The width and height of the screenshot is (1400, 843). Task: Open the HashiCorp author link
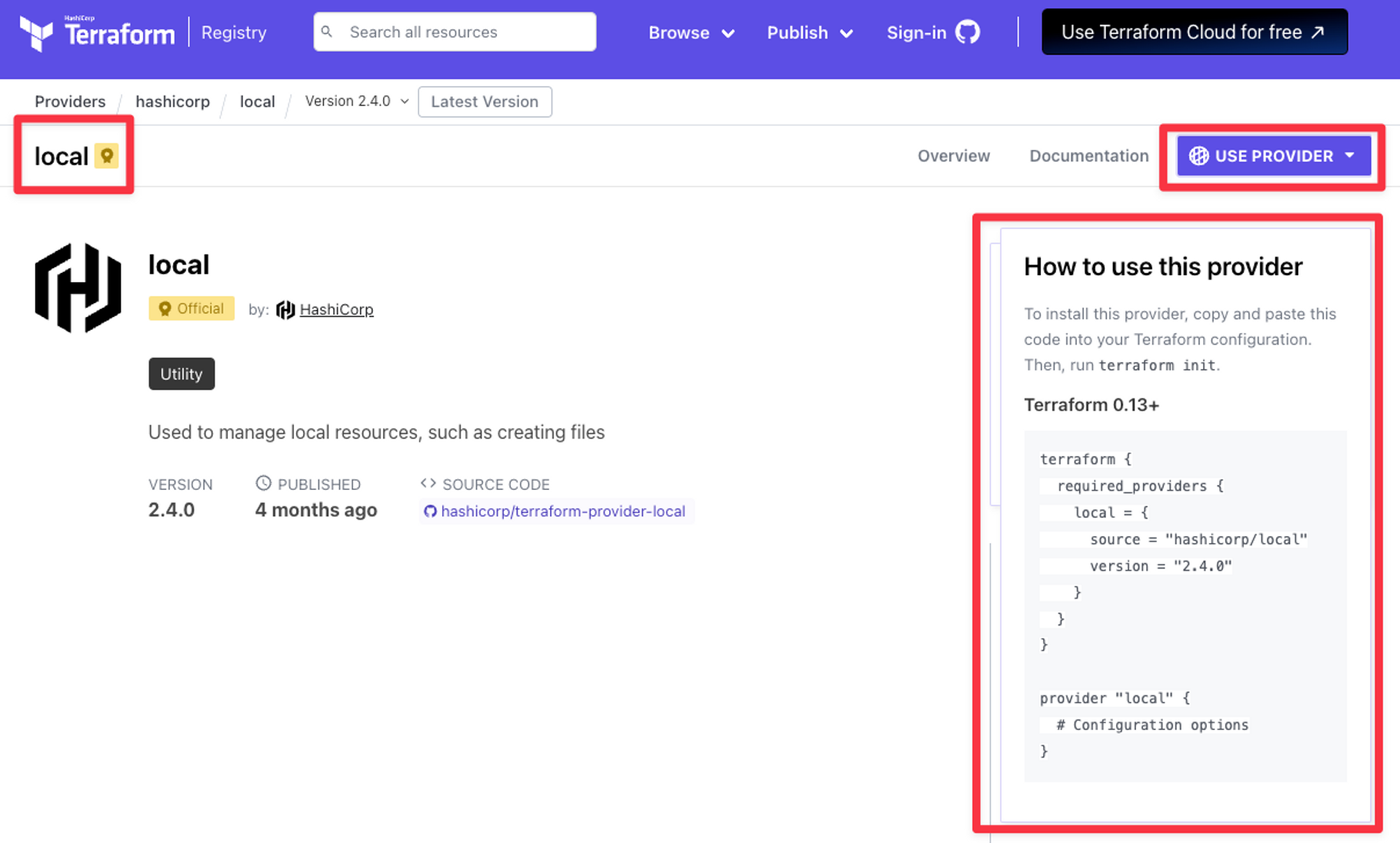click(x=336, y=309)
